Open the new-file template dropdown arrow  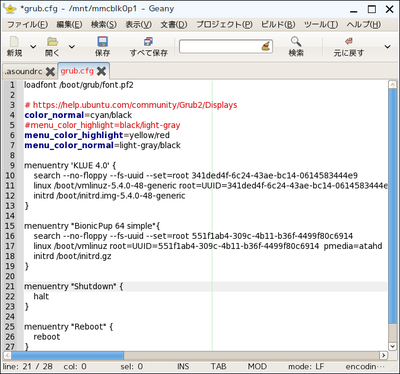pyautogui.click(x=33, y=47)
